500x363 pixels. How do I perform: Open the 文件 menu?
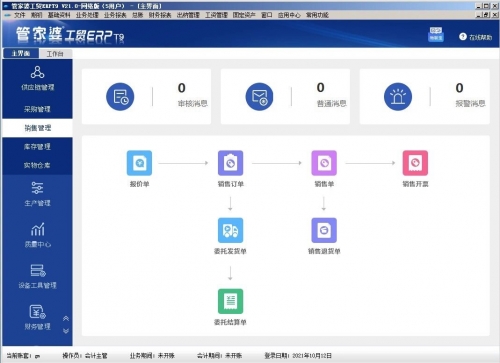point(20,15)
